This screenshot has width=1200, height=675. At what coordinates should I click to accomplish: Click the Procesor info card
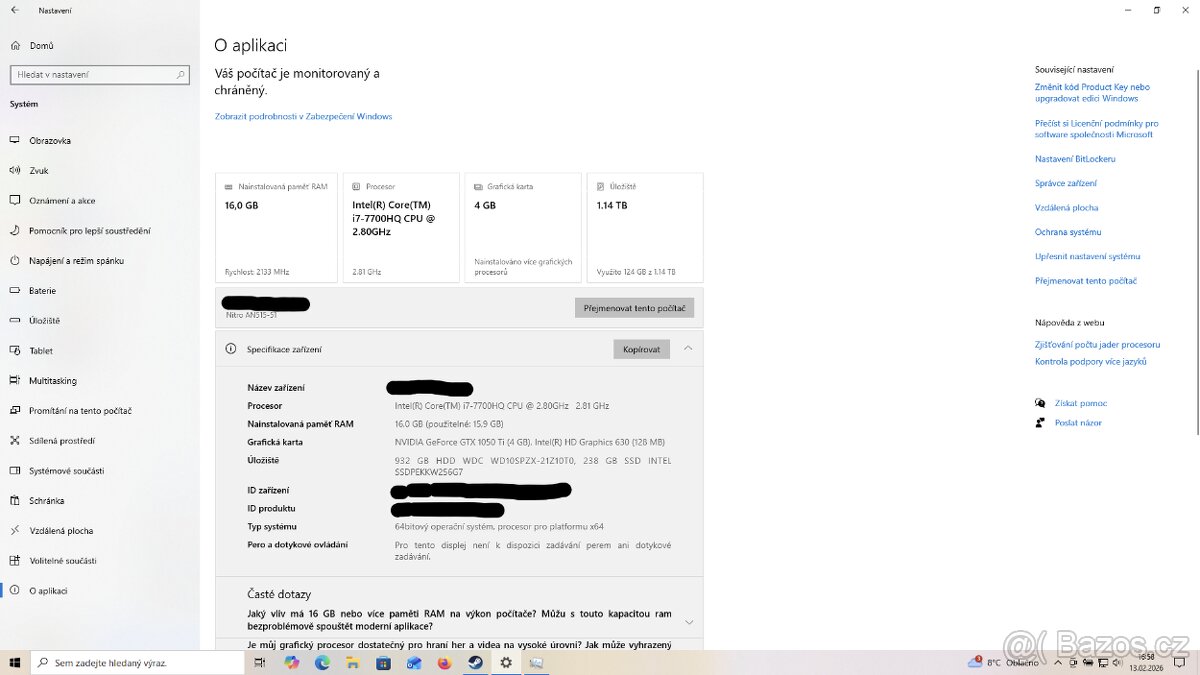(x=401, y=228)
